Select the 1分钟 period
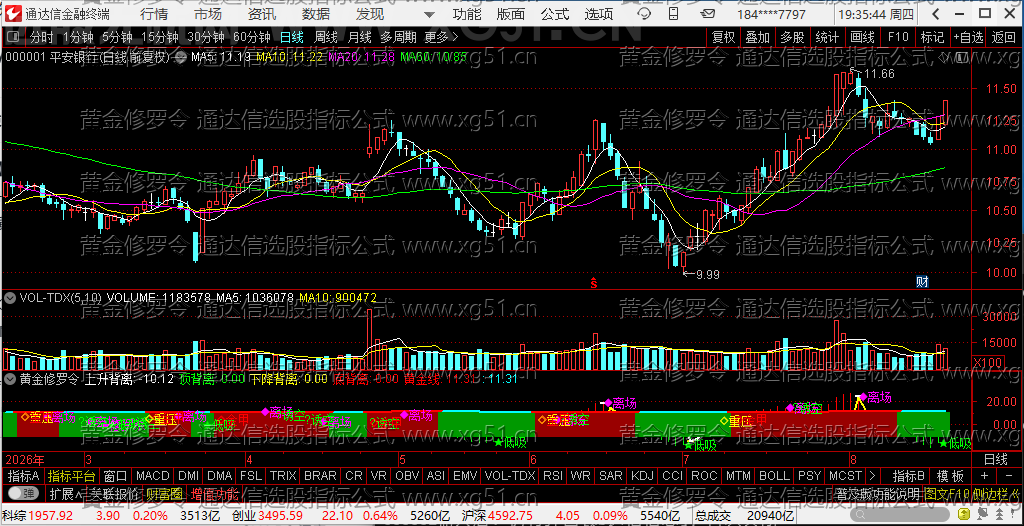1024x526 pixels. [x=78, y=37]
